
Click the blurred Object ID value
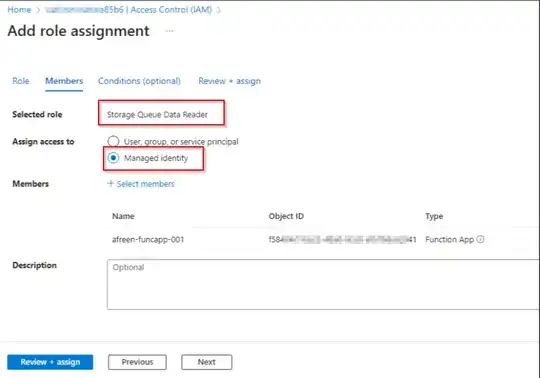tap(342, 239)
